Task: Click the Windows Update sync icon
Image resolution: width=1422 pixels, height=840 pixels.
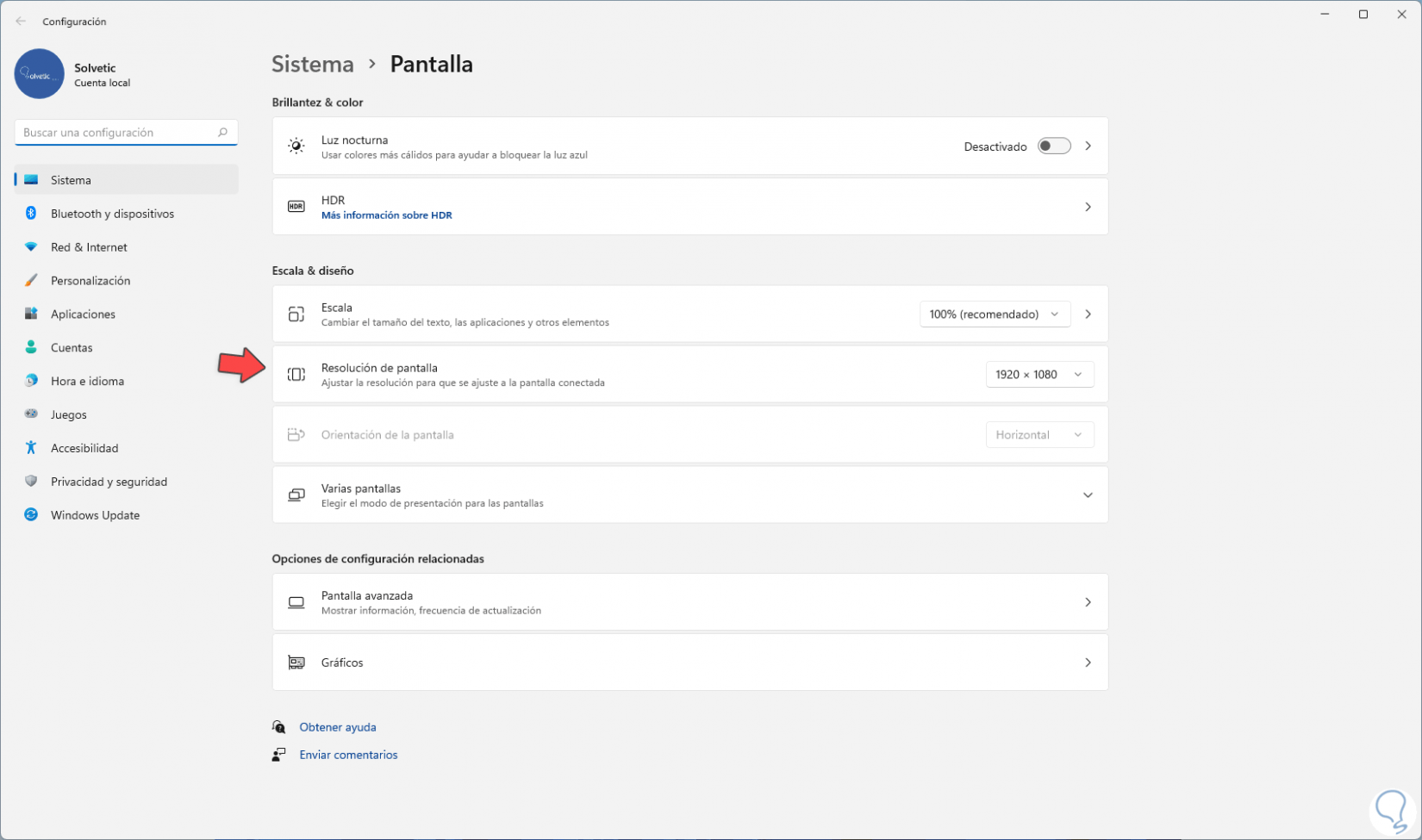Action: pos(31,515)
